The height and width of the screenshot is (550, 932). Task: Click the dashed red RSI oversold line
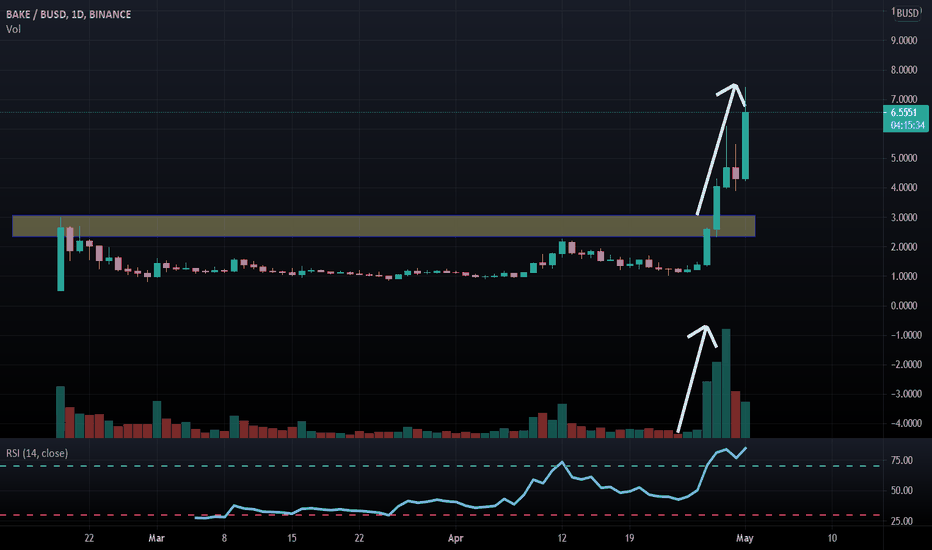[440, 515]
